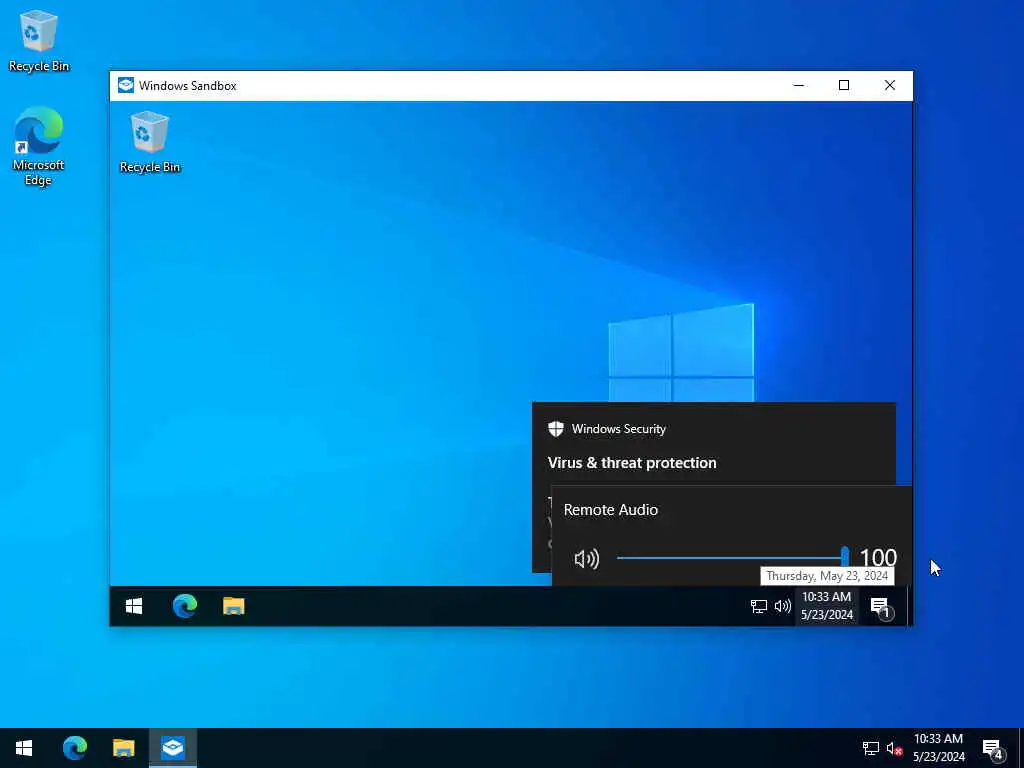Open File Explorer in Sandbox taskbar
The height and width of the screenshot is (768, 1024).
coord(234,606)
